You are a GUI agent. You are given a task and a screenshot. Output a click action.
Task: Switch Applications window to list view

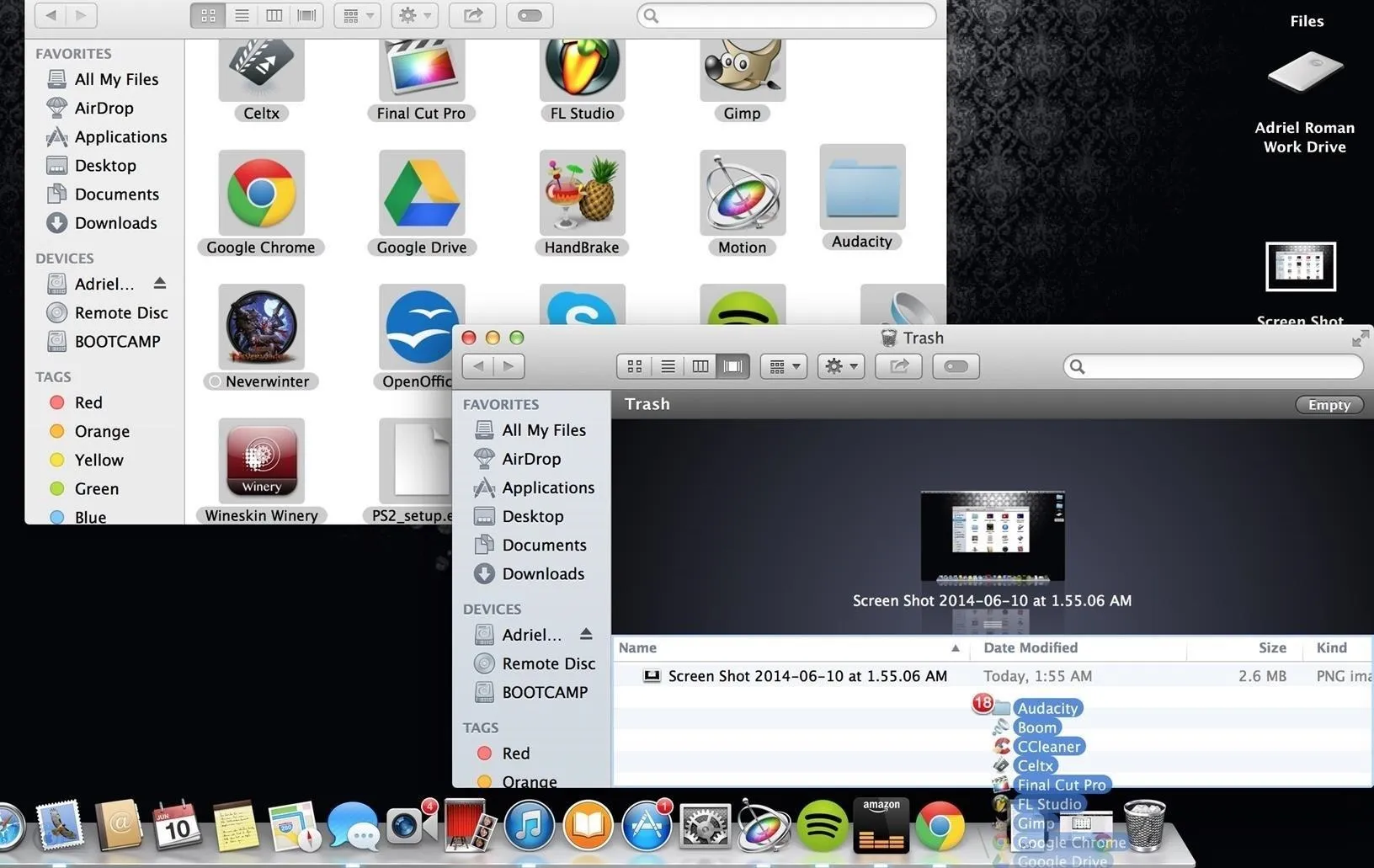click(x=242, y=15)
